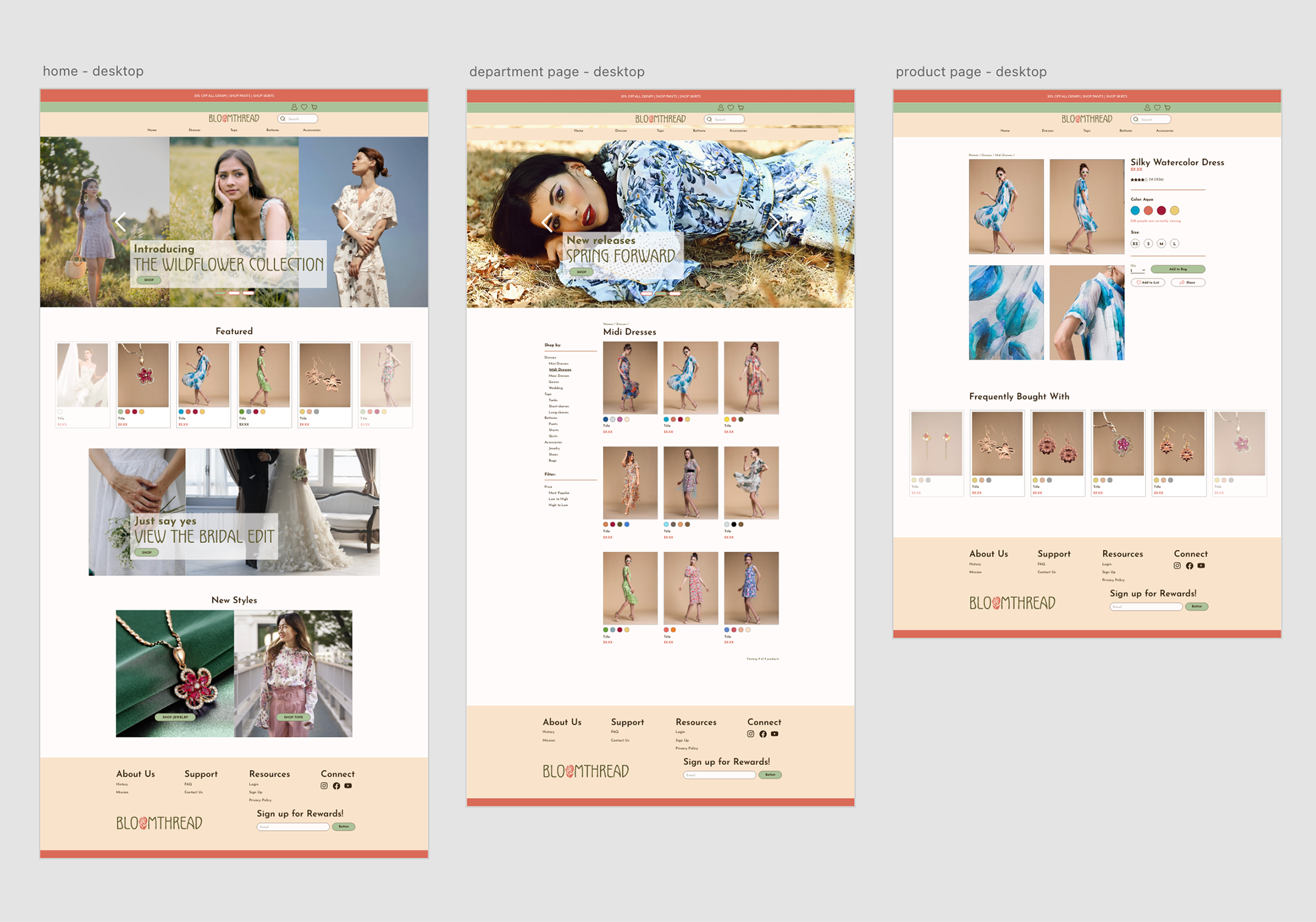
Task: Select Low to High price filter
Action: (x=558, y=499)
